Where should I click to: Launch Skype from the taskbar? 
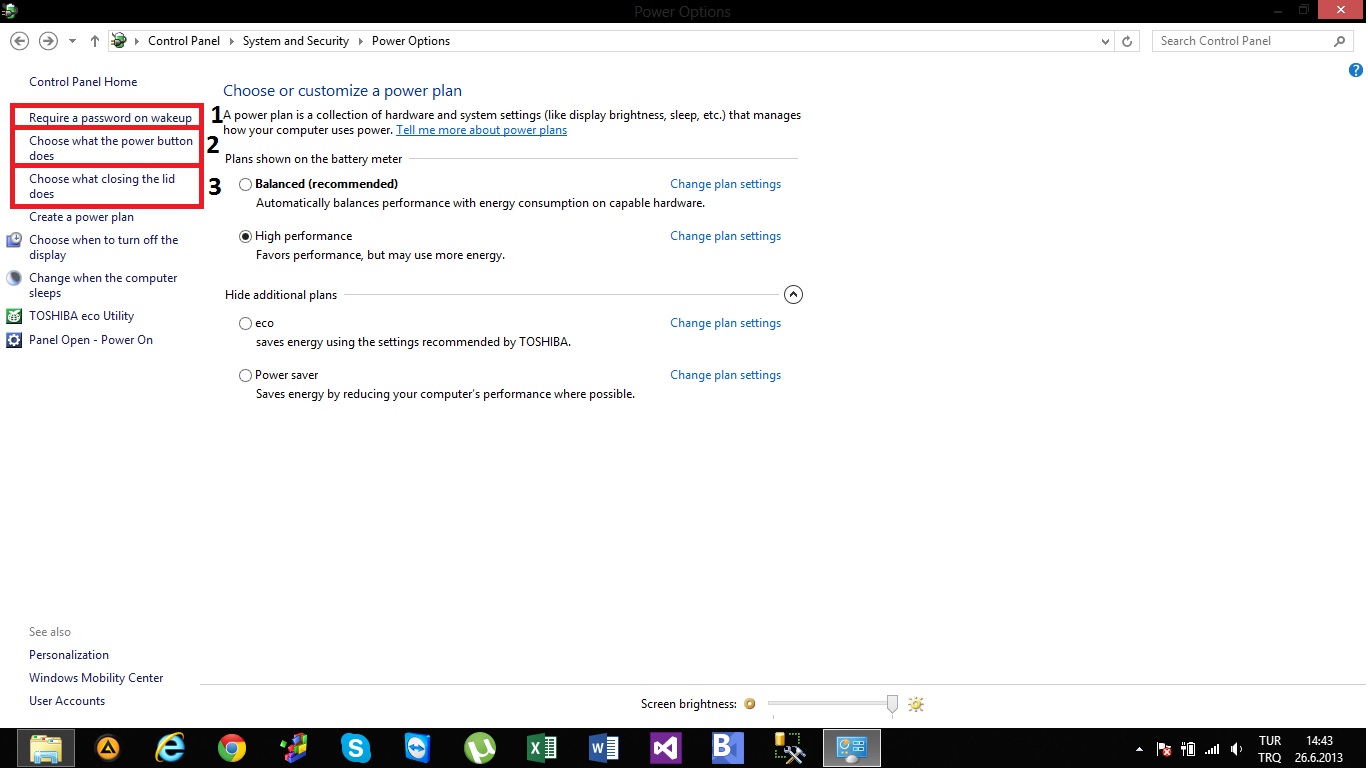[355, 748]
